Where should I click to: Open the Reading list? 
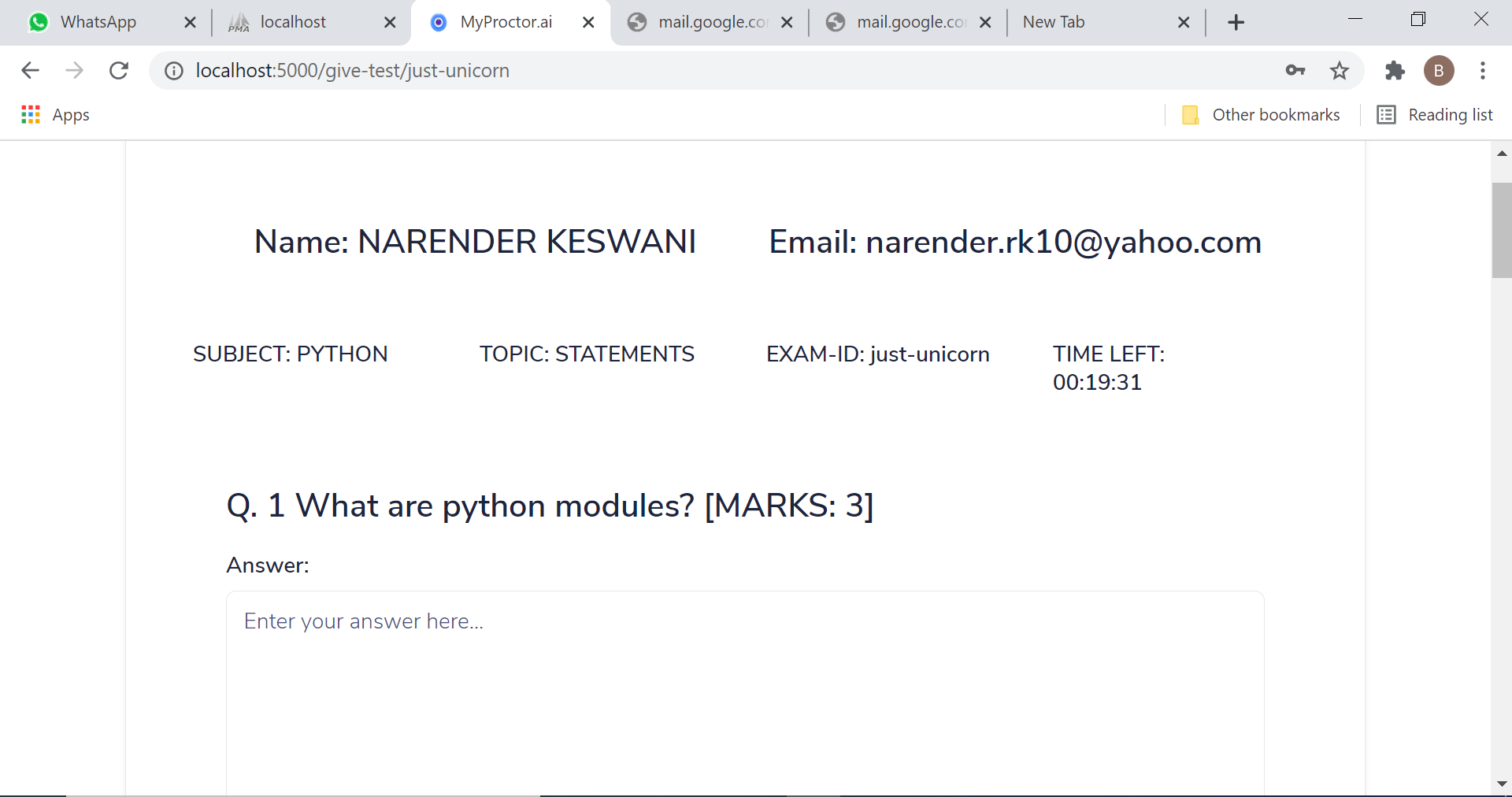pyautogui.click(x=1435, y=115)
